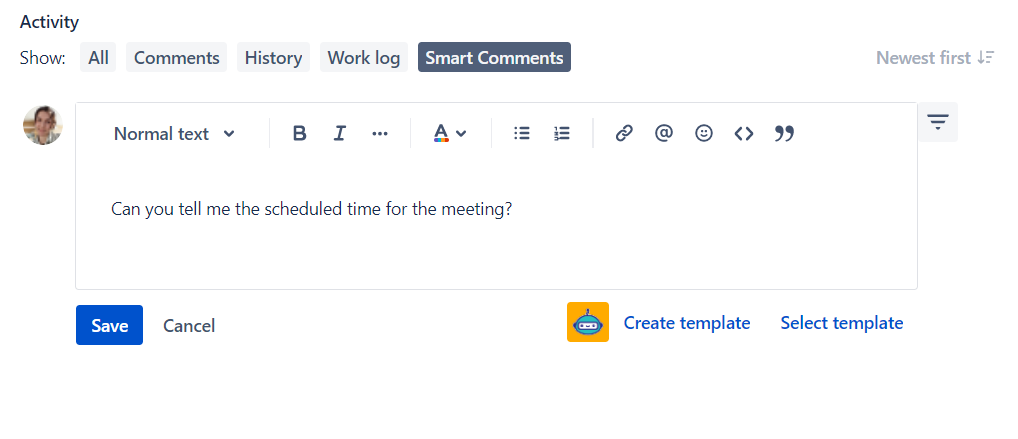
Task: Toggle Newest first sort order
Action: [x=934, y=57]
